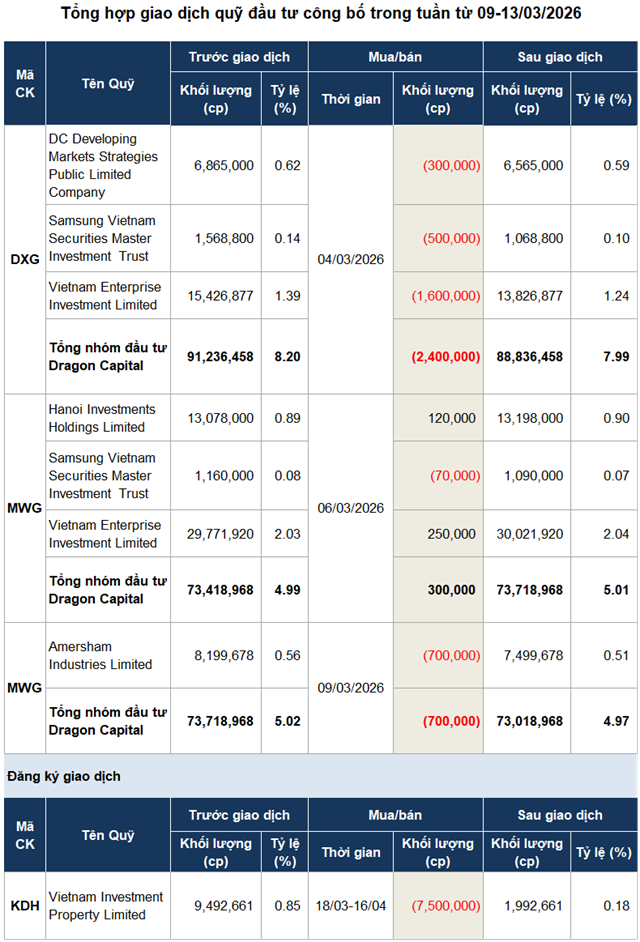Click the 09/03/2026 transaction date cell
Screen dimensions: 640x942
[x=350, y=687]
